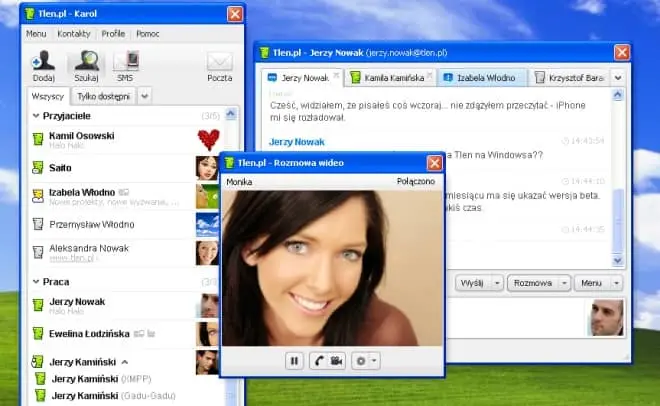Click the phone and camera call button

(331, 360)
